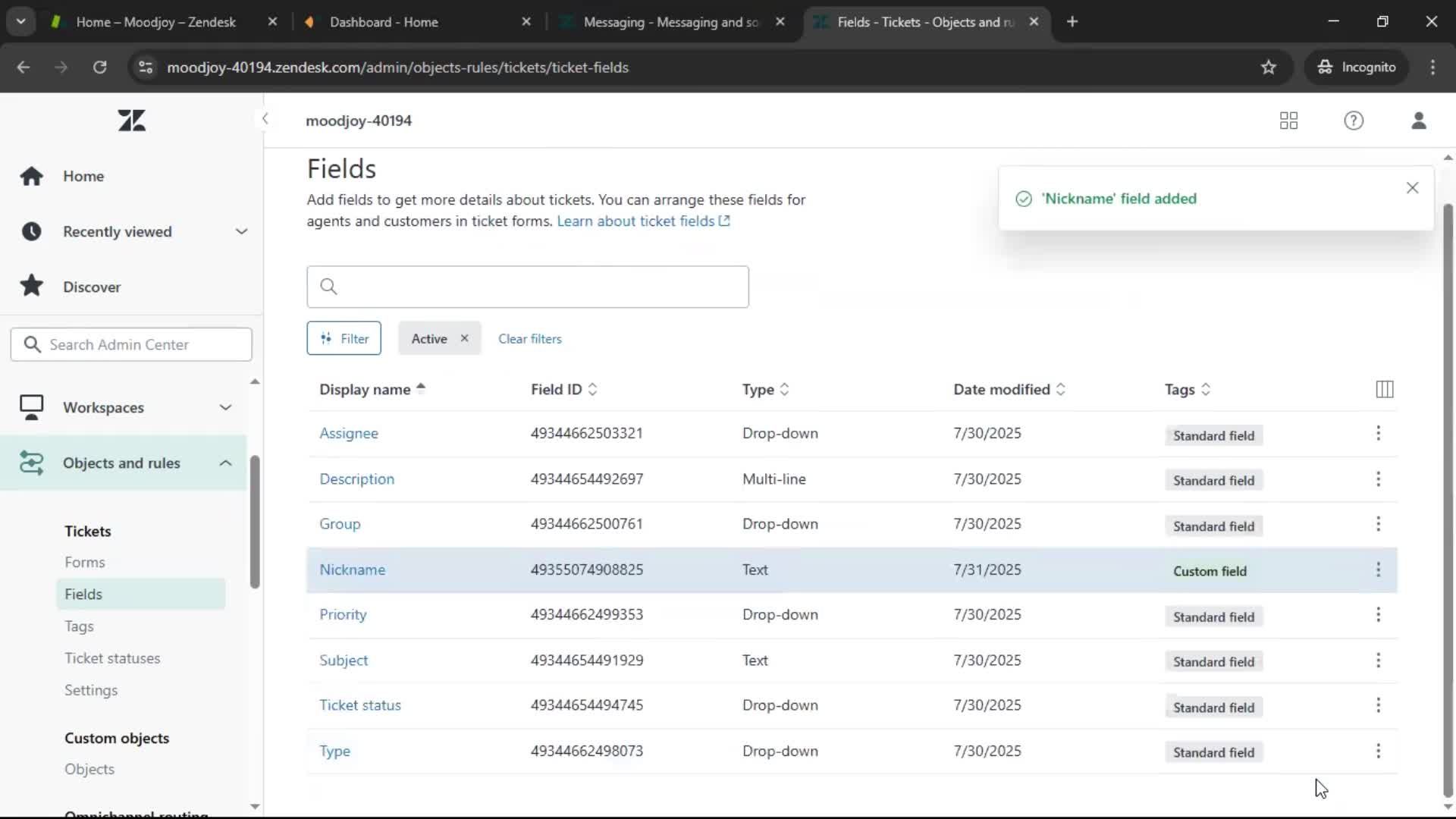Click Search Admin Center input
The width and height of the screenshot is (1456, 819).
pos(131,344)
